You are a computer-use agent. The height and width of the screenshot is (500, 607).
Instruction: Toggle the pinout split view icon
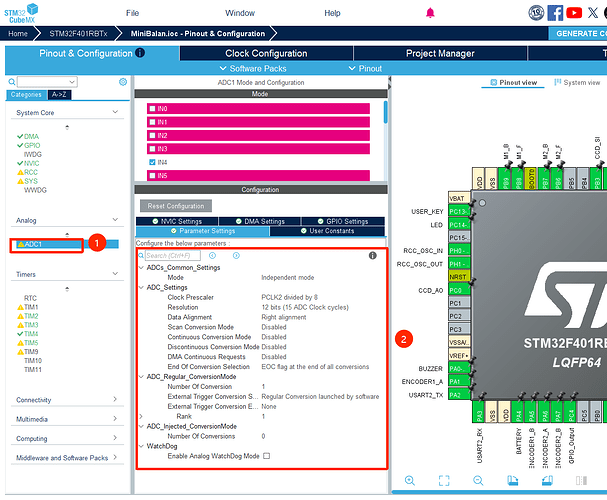581,481
